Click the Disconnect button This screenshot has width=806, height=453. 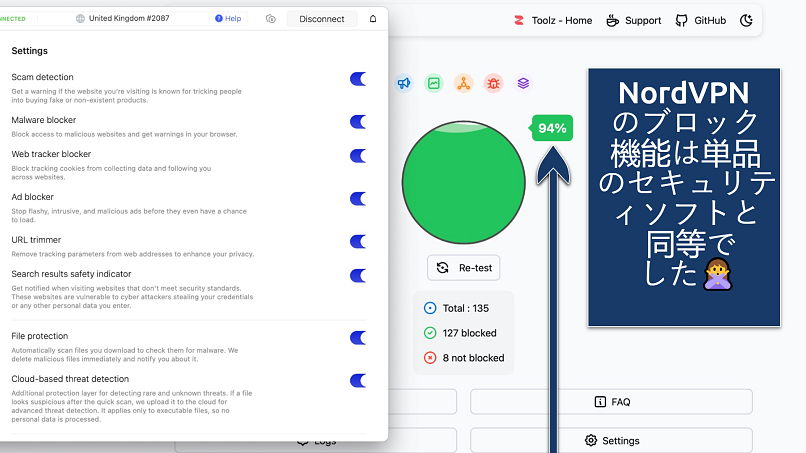322,19
